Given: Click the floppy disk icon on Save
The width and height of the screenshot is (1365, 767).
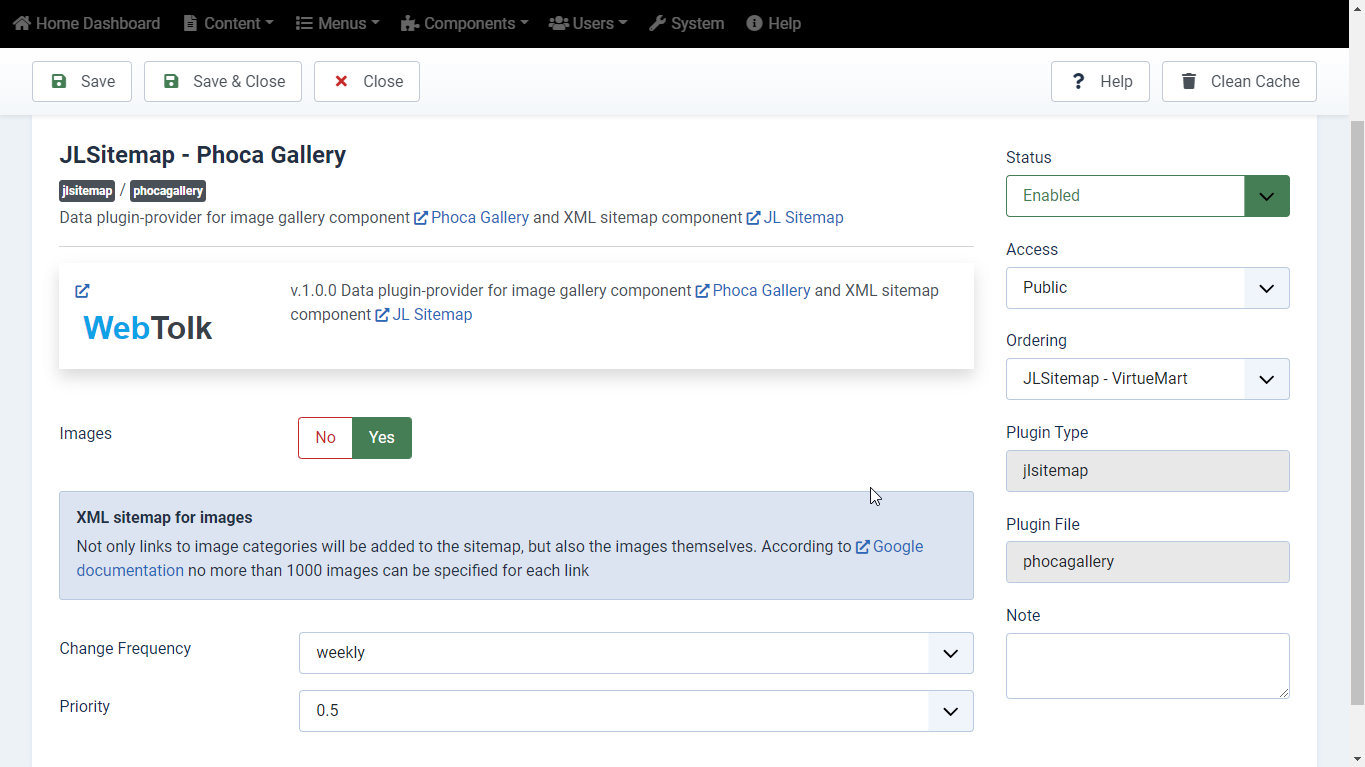Looking at the screenshot, I should tap(59, 82).
